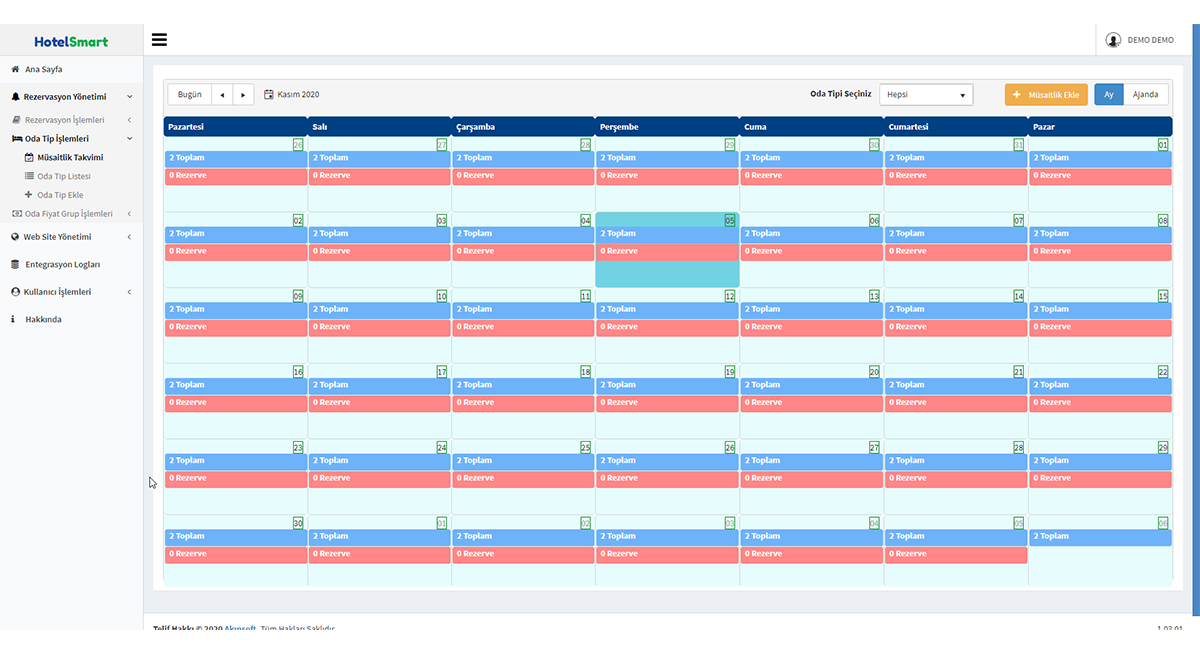1200x653 pixels.
Task: Click the globe icon for Web Site Yönetimi
Action: click(x=15, y=237)
